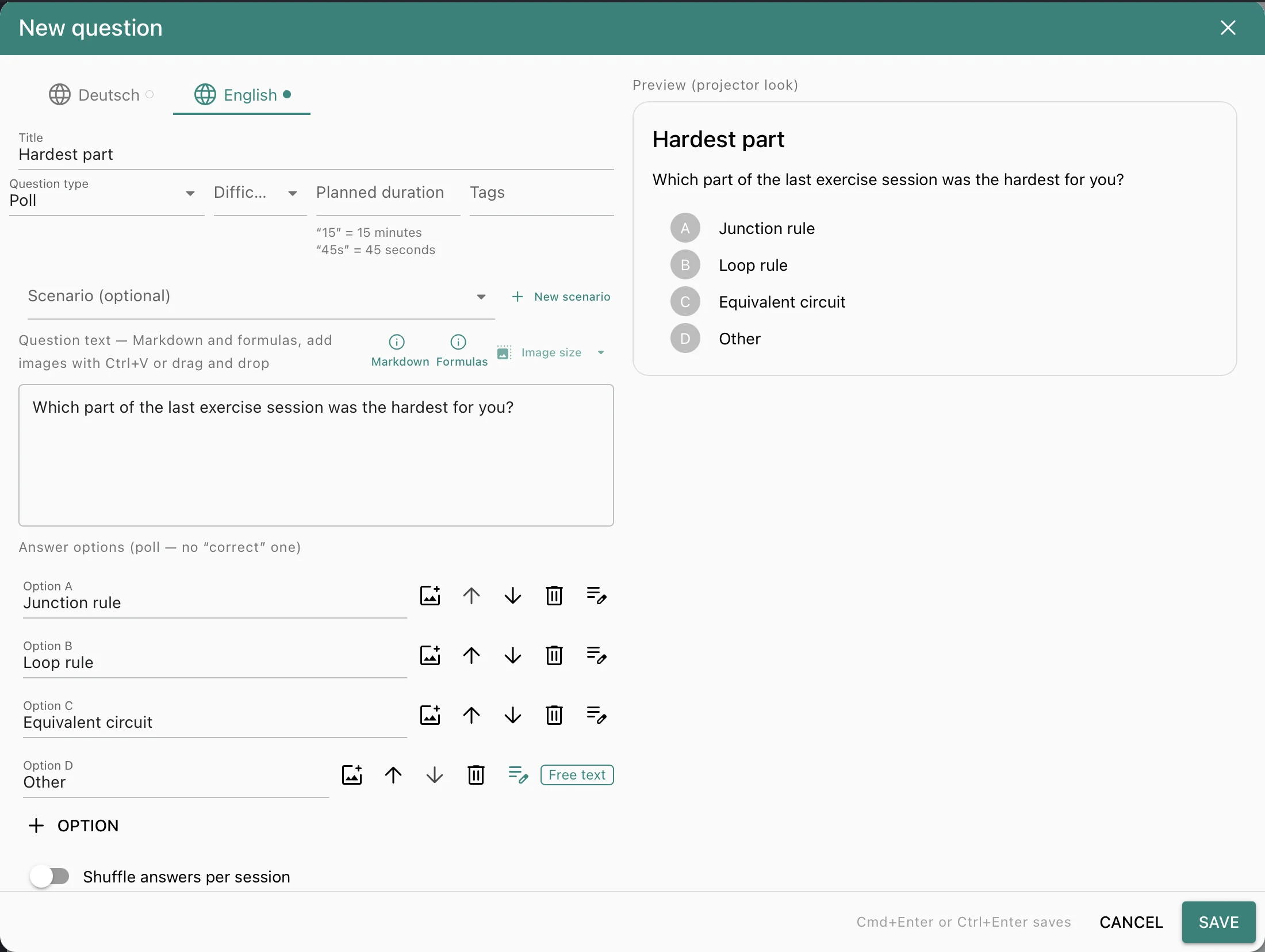
Task: Add image to Option C
Action: 430,715
